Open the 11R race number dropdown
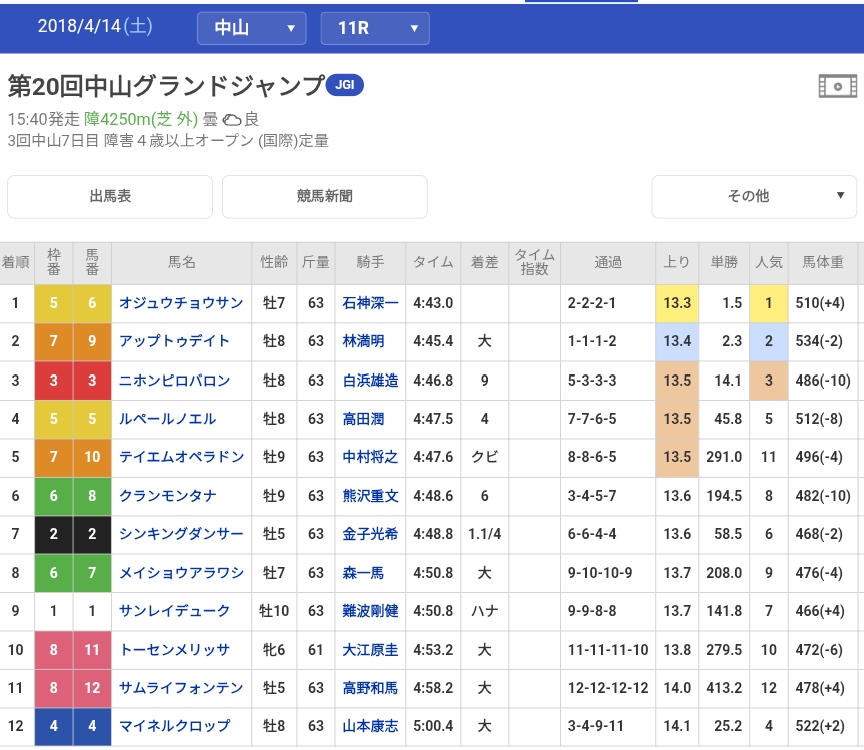Image resolution: width=864 pixels, height=750 pixels. 375,28
